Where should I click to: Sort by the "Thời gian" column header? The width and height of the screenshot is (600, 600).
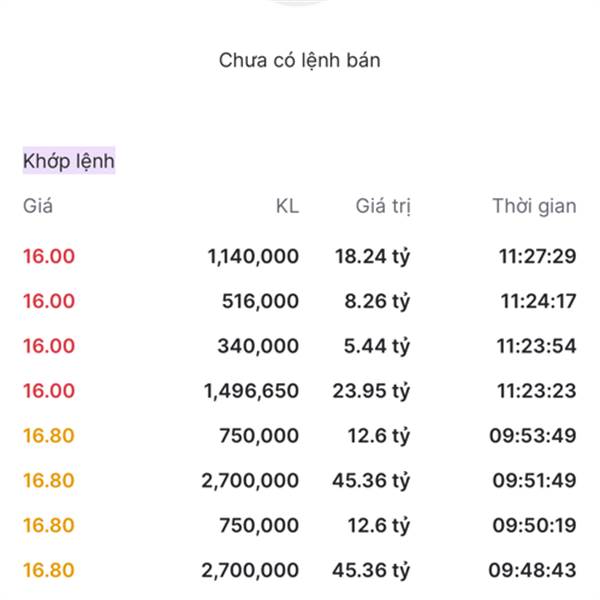[534, 207]
